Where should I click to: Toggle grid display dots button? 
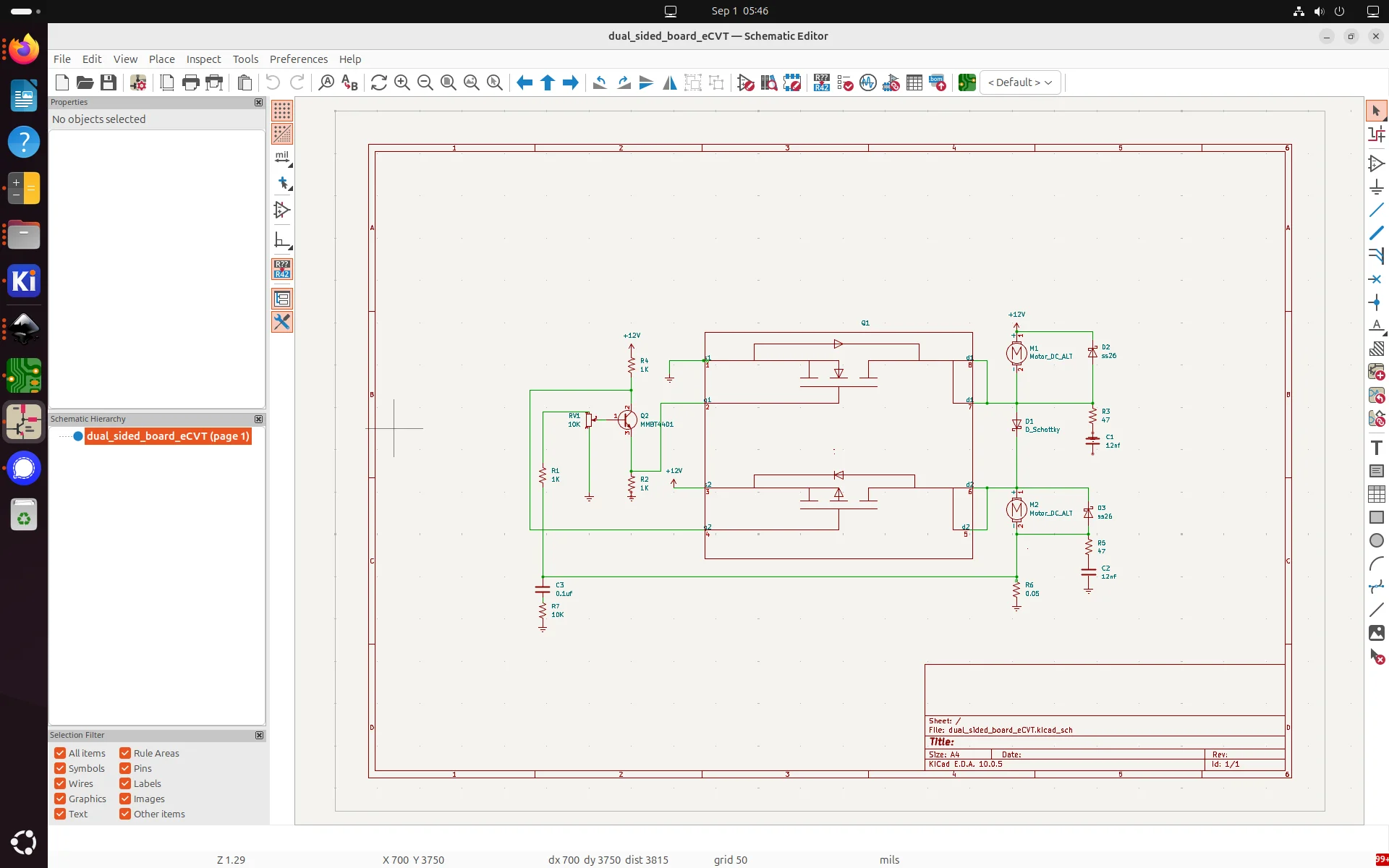tap(282, 111)
